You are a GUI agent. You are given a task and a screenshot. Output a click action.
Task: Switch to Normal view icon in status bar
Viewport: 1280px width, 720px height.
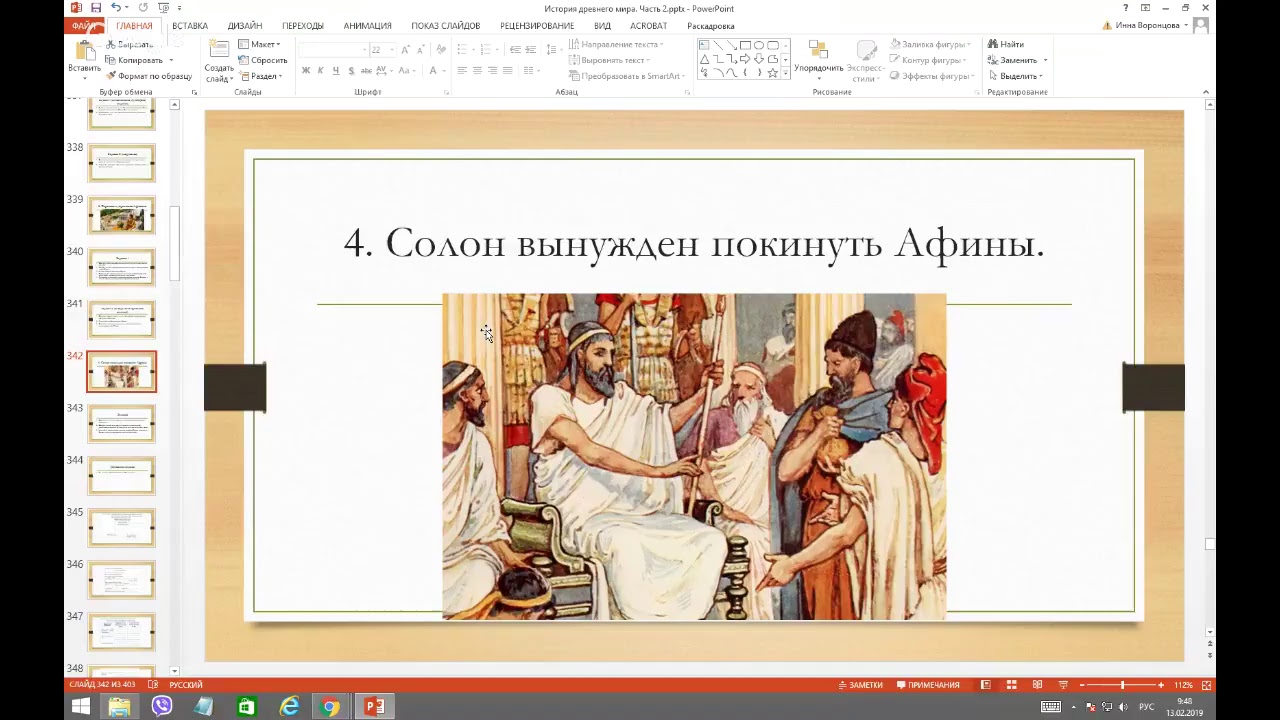[x=986, y=685]
